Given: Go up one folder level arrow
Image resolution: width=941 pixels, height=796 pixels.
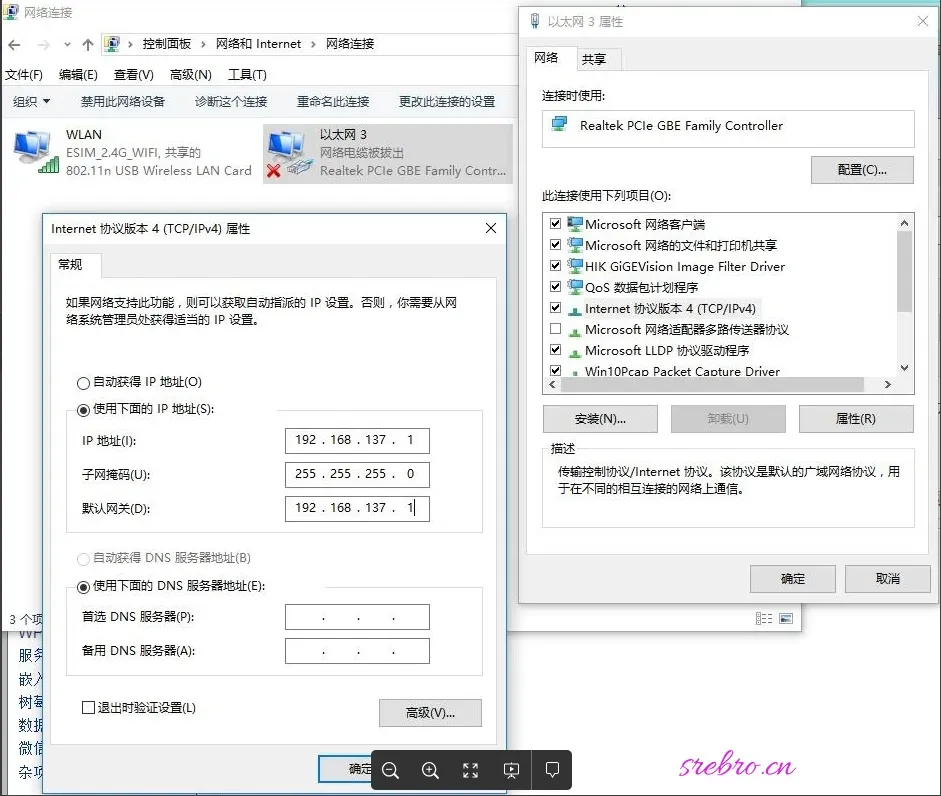Looking at the screenshot, I should click(88, 44).
